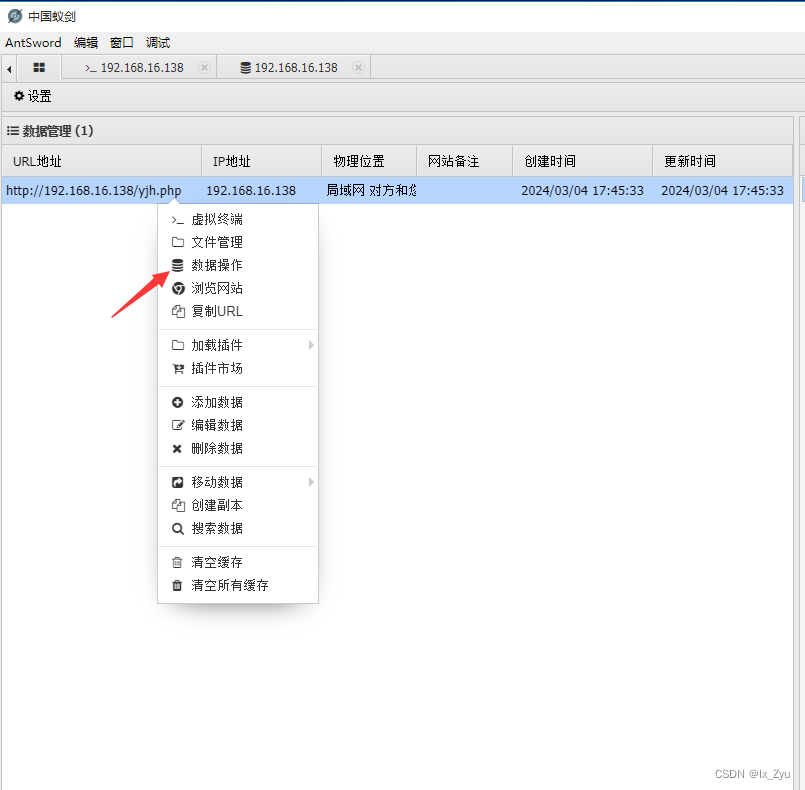The height and width of the screenshot is (790, 805).
Task: Choose 搜索数据 from the context menu
Action: coord(238,529)
